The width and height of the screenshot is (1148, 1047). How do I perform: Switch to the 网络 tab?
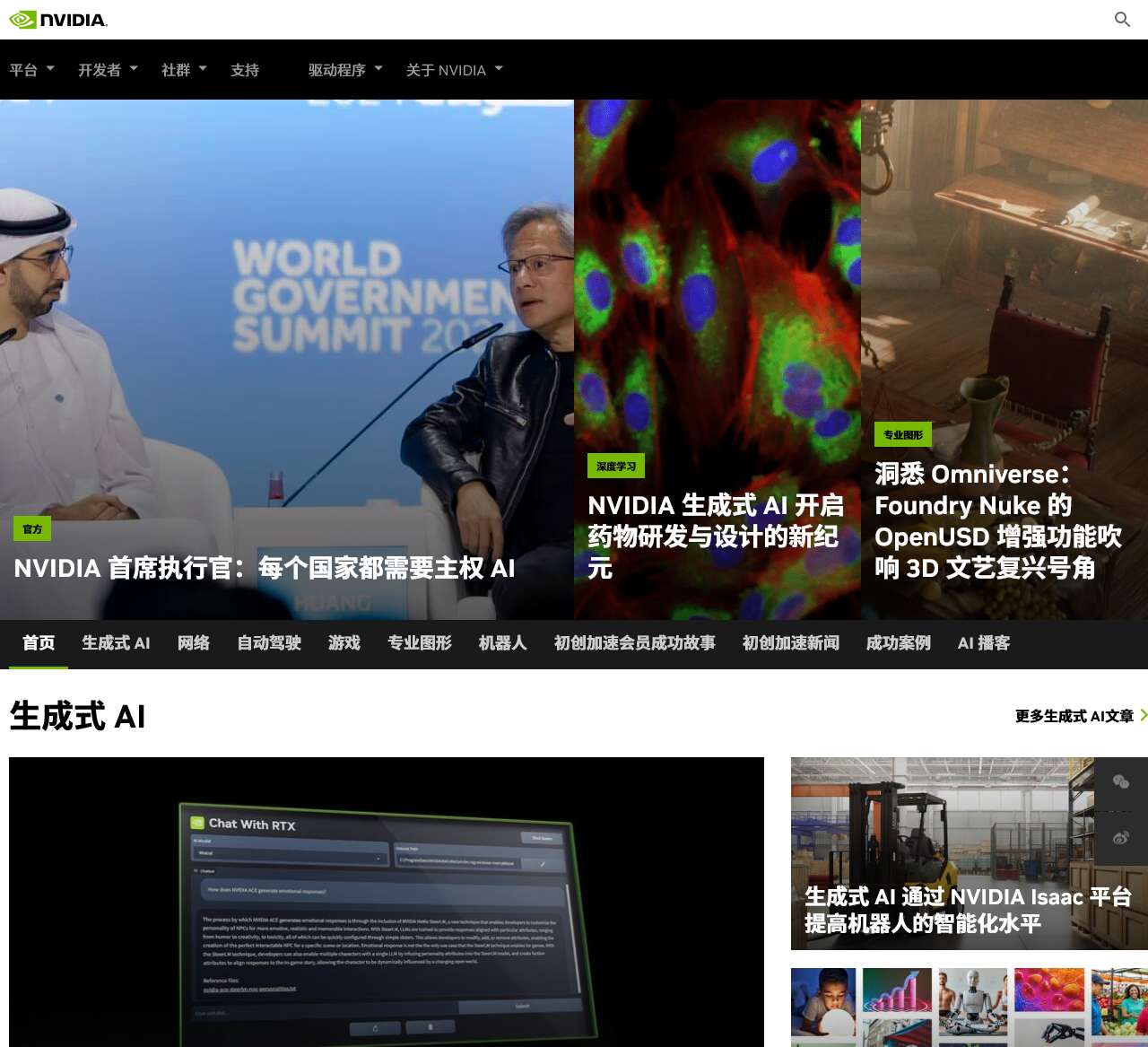(x=194, y=643)
